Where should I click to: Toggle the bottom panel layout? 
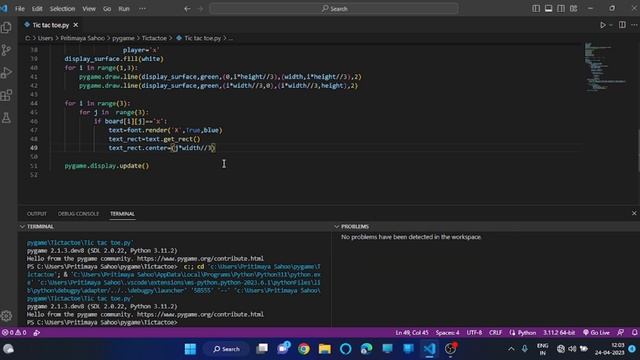click(549, 9)
